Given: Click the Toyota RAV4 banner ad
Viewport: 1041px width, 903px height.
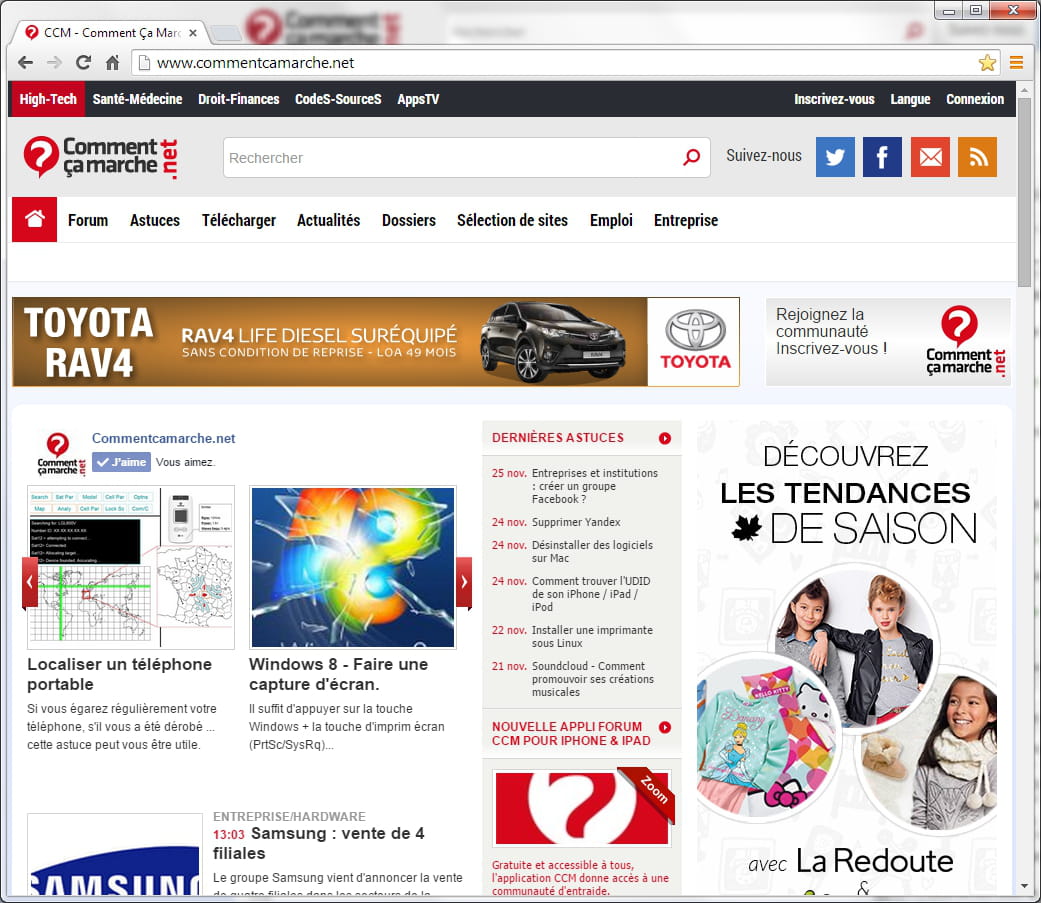Looking at the screenshot, I should 376,342.
